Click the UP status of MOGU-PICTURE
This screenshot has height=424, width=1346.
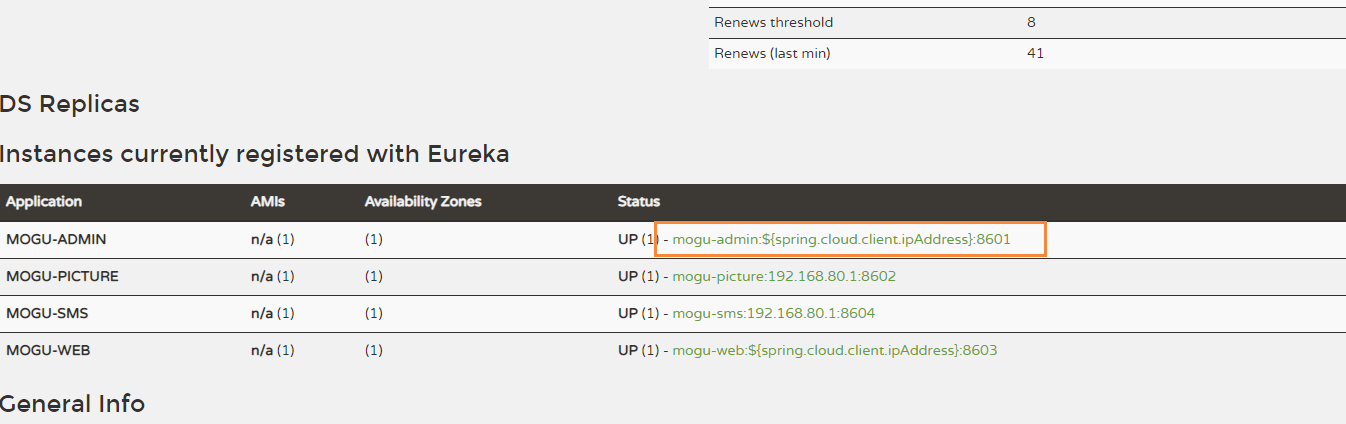[627, 277]
